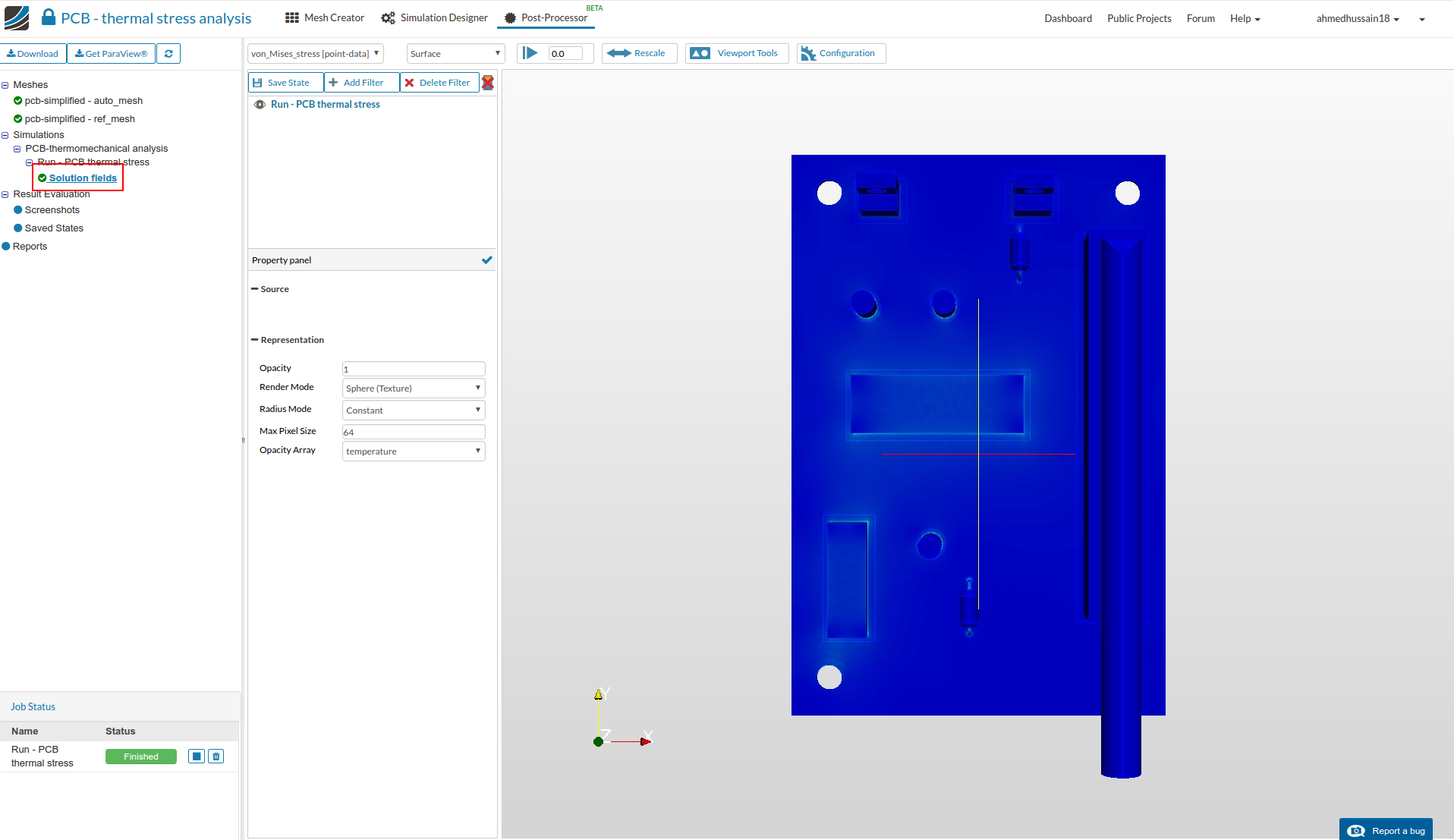1454x840 pixels.
Task: Open the Opacity Array dropdown
Action: coord(414,451)
